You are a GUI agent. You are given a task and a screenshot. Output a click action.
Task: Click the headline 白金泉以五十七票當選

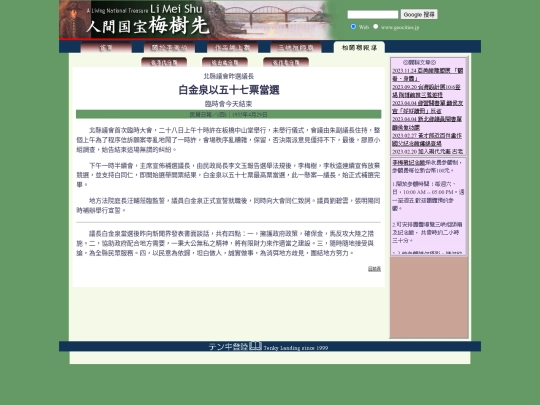tap(229, 90)
